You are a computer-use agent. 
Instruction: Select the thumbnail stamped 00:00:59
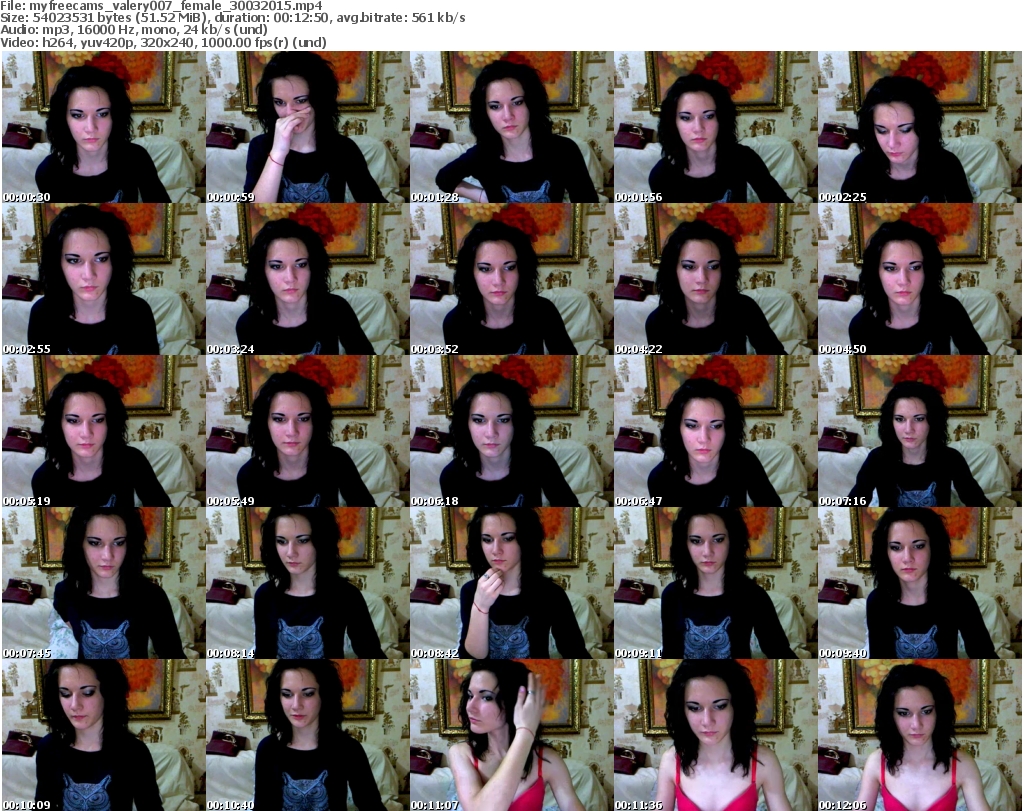pos(308,127)
